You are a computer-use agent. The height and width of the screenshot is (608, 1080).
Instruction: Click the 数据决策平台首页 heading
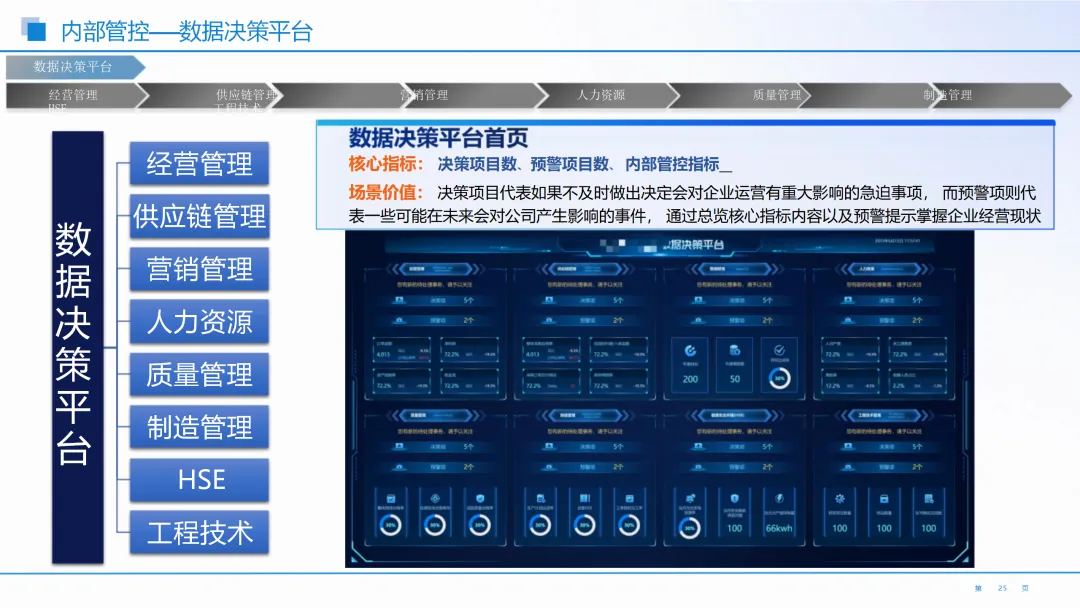click(438, 138)
